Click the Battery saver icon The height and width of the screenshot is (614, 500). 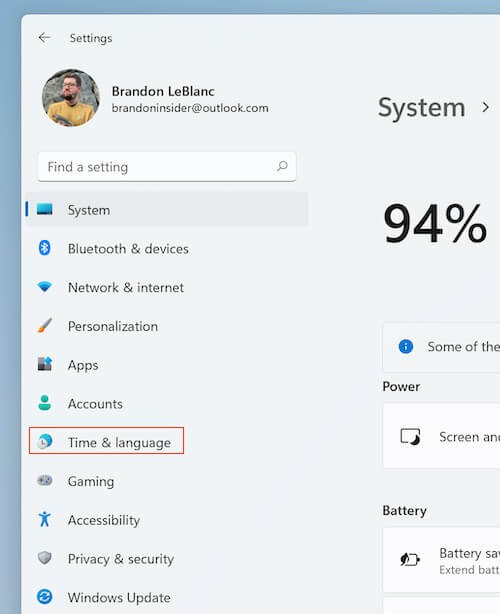pyautogui.click(x=410, y=559)
